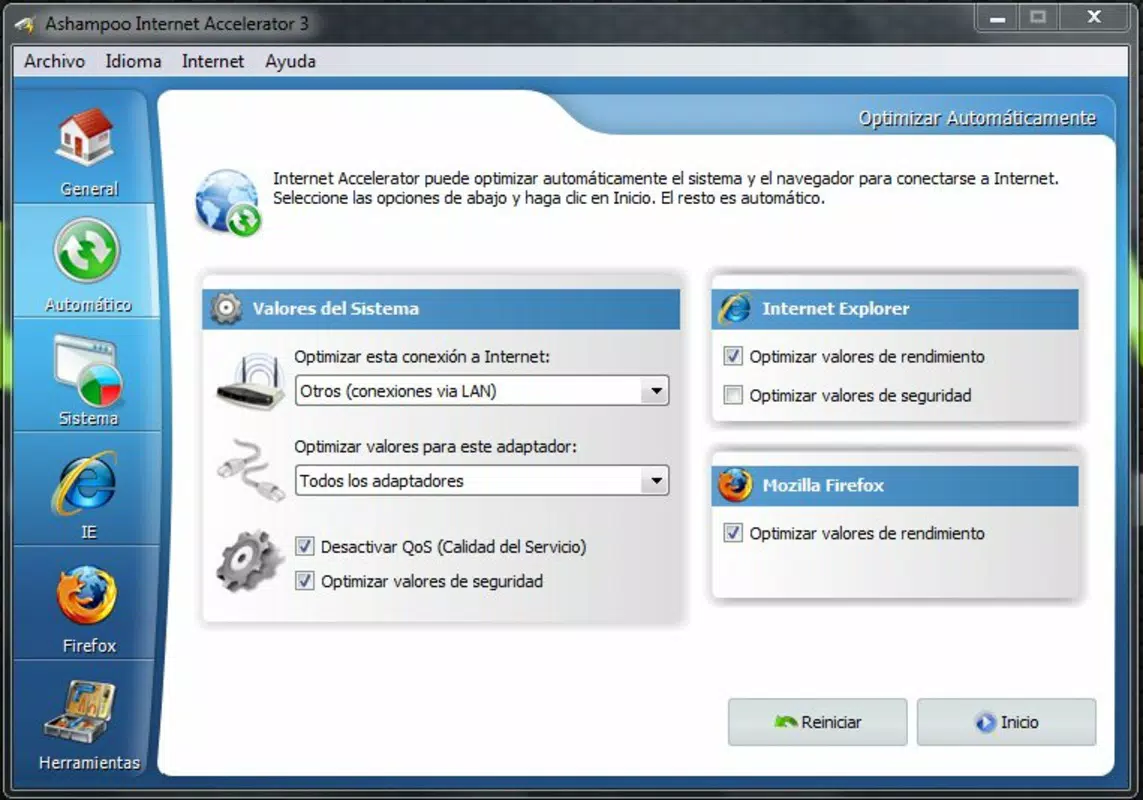Close the Ashampoo Internet Accelerator window

(1093, 18)
